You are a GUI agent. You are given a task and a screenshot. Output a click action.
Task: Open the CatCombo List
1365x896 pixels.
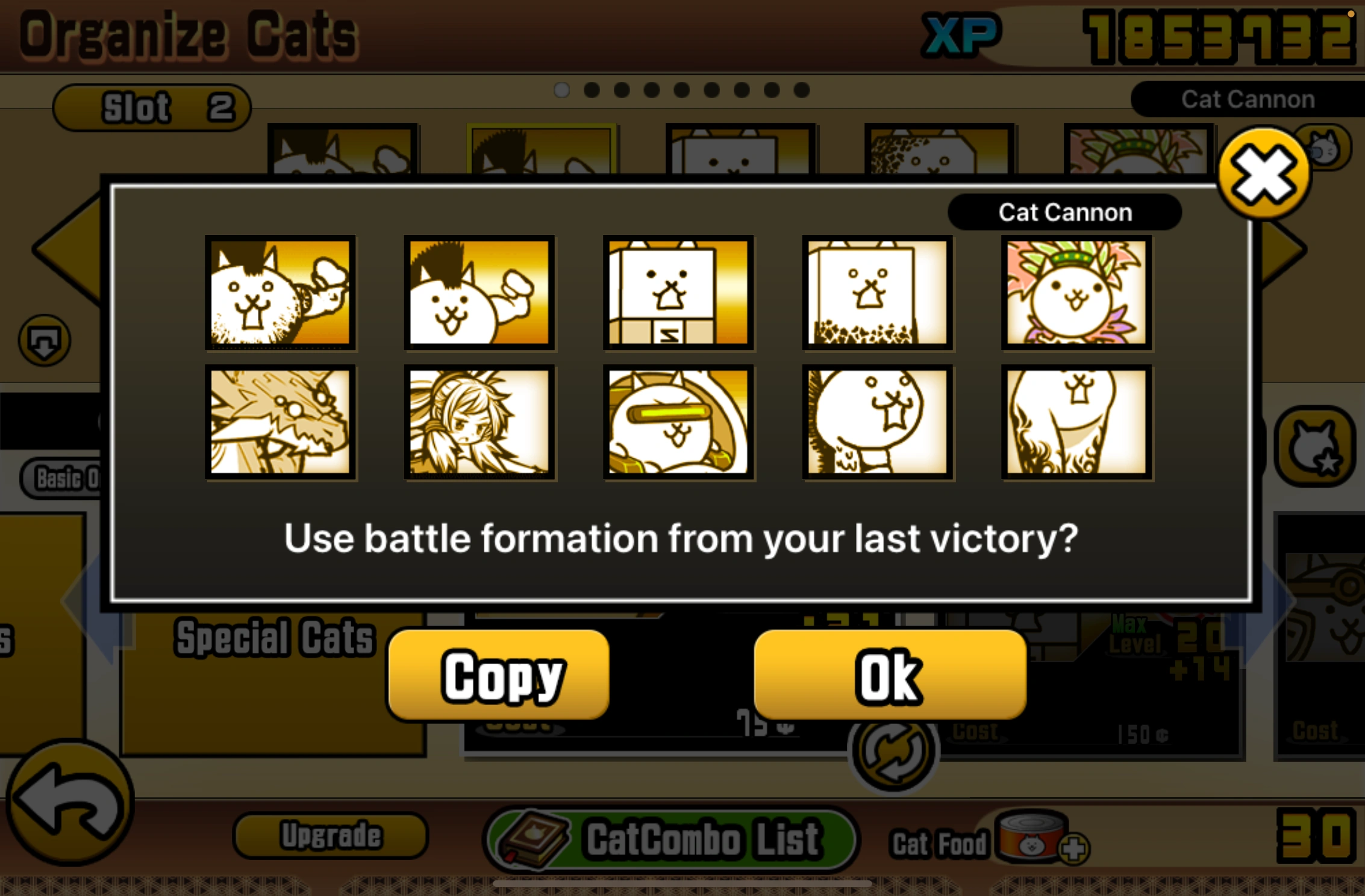point(671,839)
